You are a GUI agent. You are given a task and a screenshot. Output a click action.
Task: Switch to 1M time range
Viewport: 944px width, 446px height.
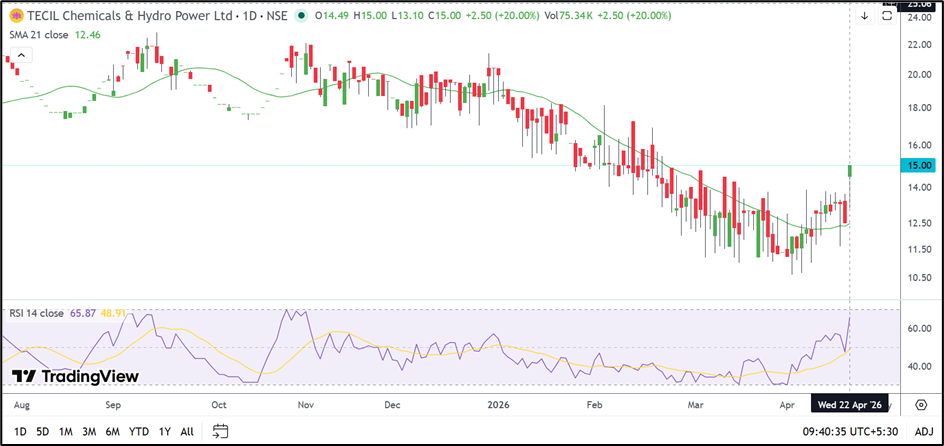[x=66, y=432]
